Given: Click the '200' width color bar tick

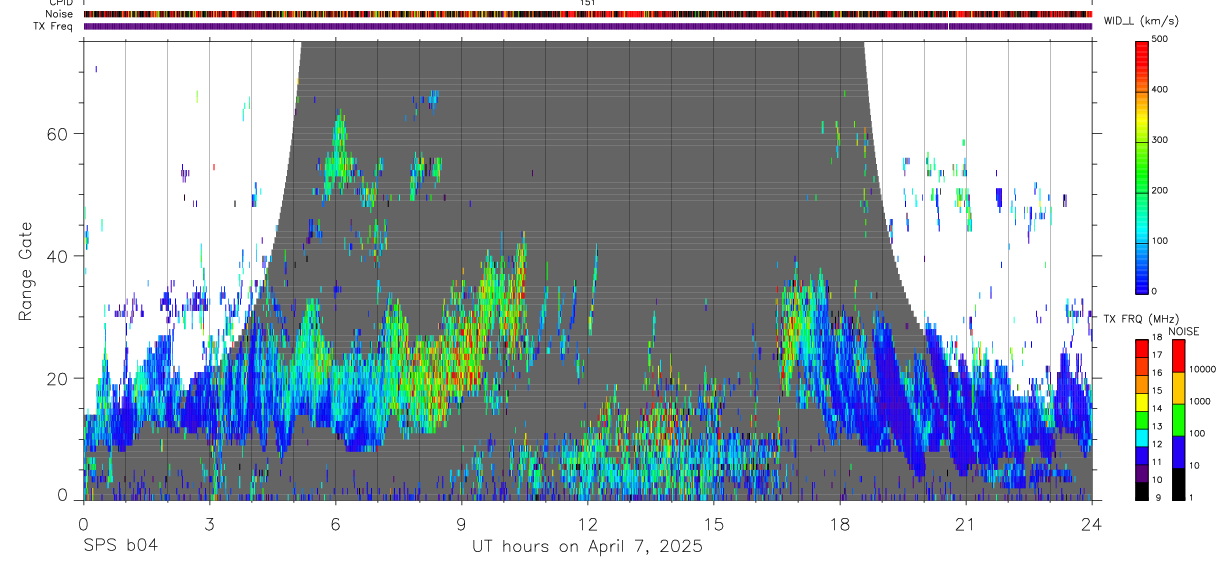Looking at the screenshot, I should 1161,190.
